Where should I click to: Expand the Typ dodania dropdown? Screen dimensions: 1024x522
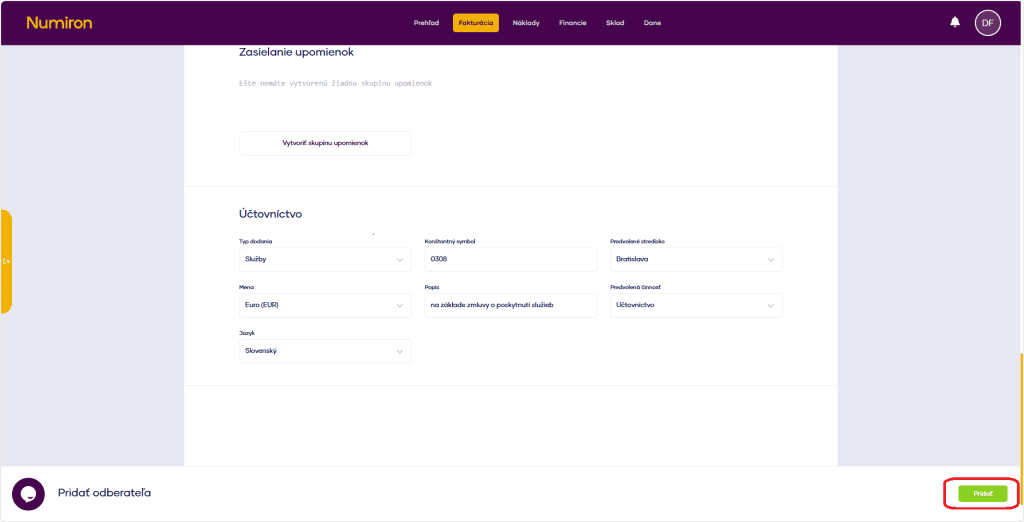(x=324, y=259)
